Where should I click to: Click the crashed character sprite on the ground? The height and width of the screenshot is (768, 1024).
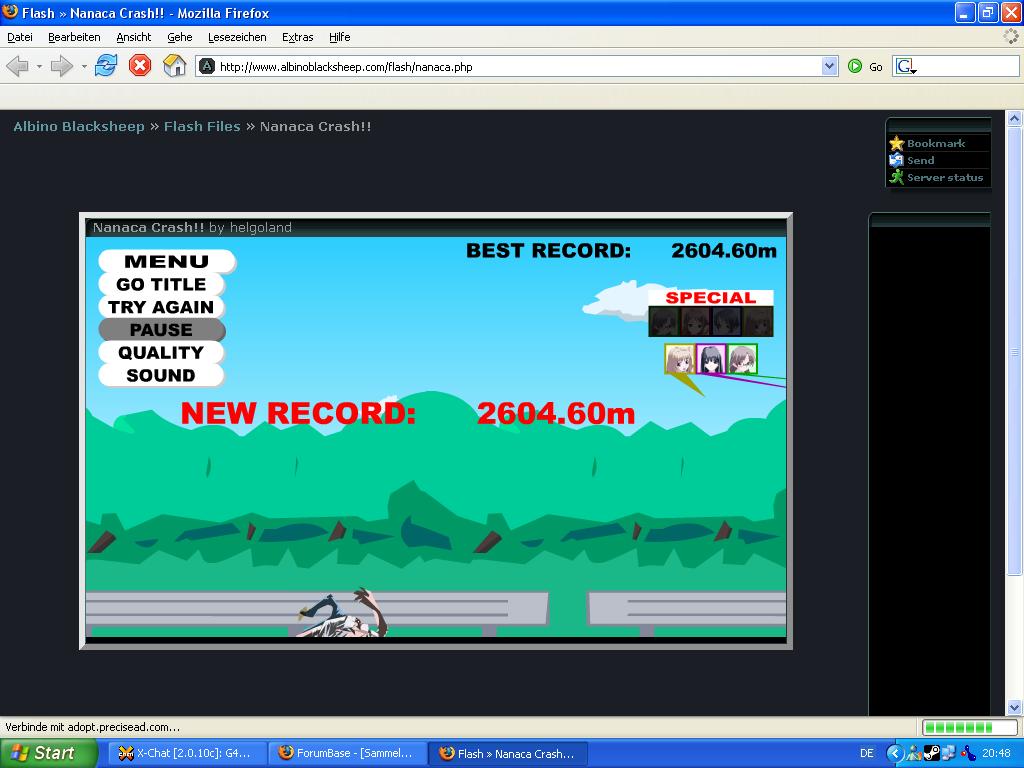[x=342, y=613]
